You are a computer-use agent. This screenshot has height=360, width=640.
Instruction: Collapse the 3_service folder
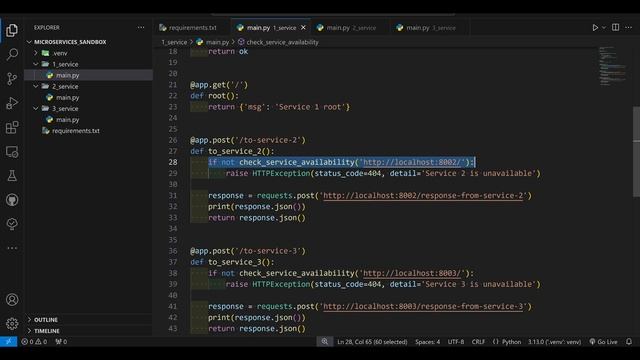tap(36, 108)
